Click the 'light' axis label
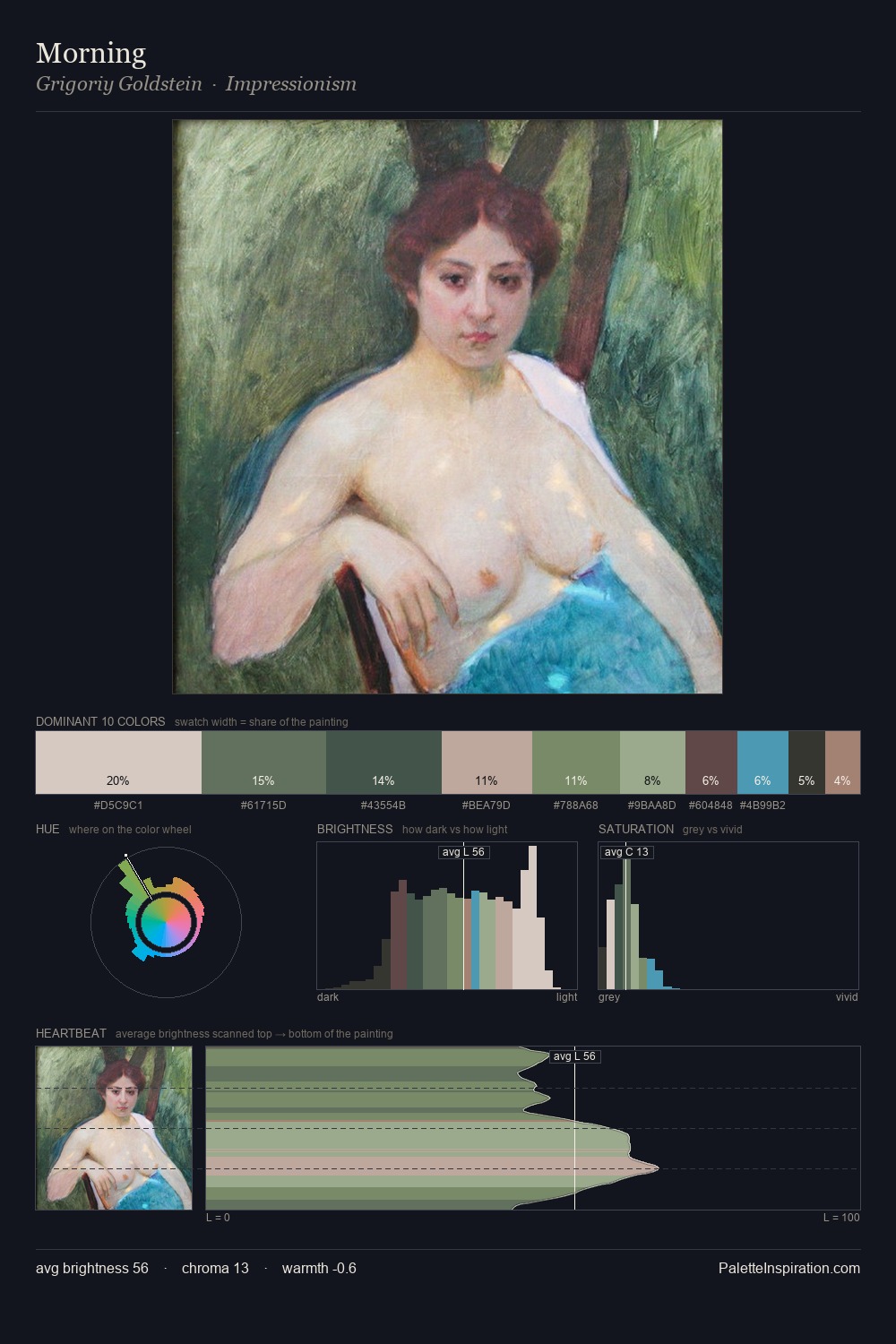The image size is (896, 1344). pyautogui.click(x=566, y=997)
